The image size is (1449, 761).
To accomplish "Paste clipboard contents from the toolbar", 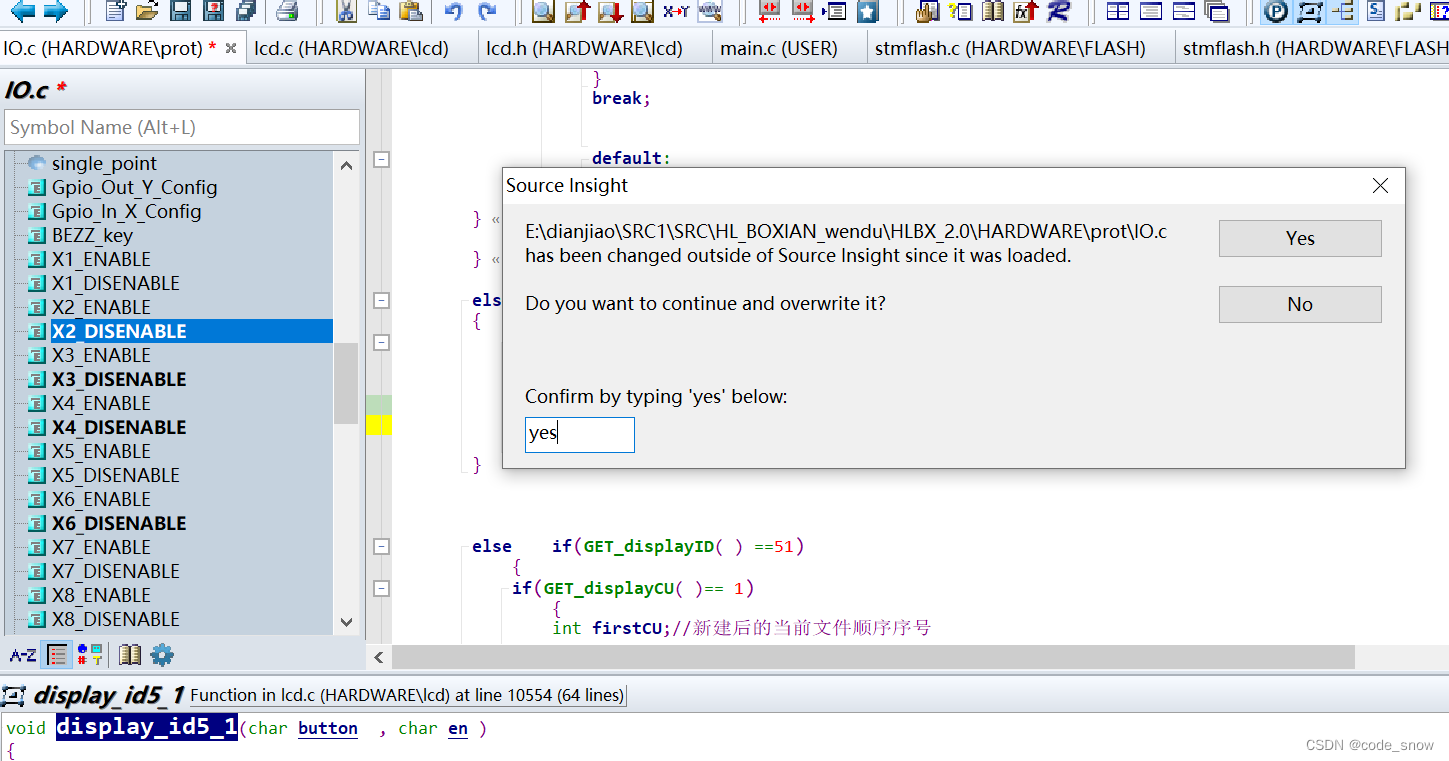I will click(x=410, y=11).
